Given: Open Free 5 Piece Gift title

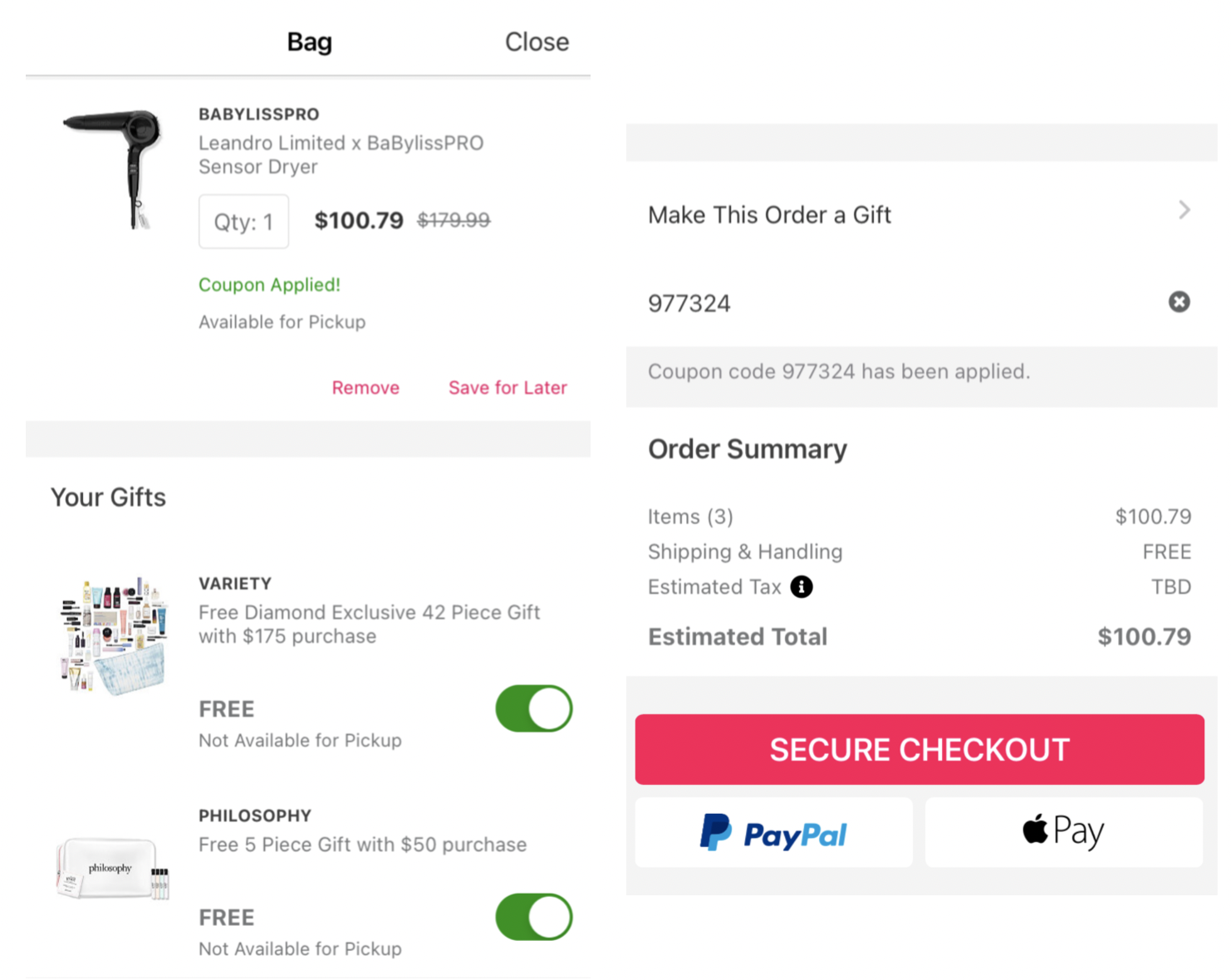Looking at the screenshot, I should [x=362, y=845].
